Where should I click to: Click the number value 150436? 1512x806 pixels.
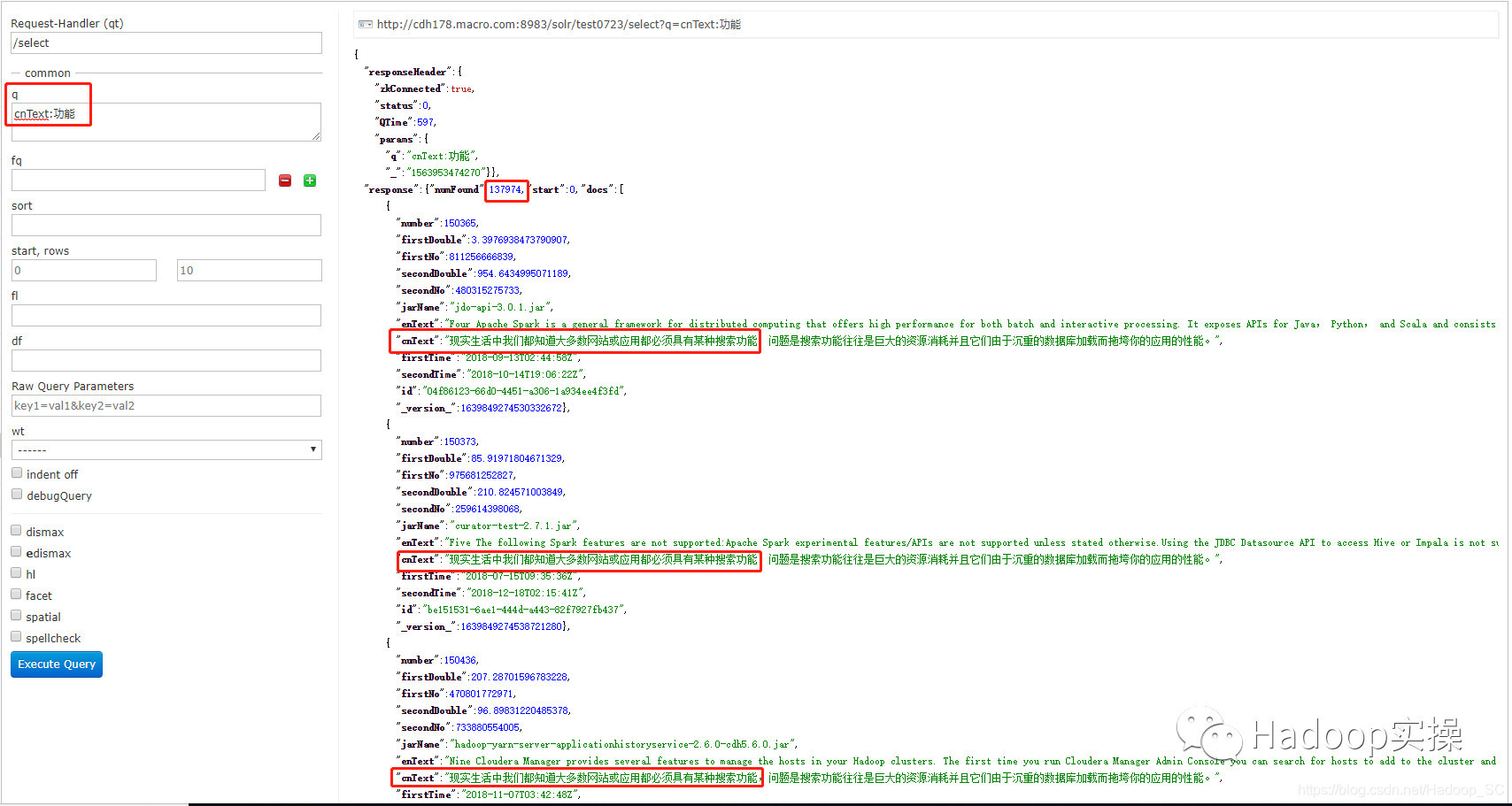point(459,660)
